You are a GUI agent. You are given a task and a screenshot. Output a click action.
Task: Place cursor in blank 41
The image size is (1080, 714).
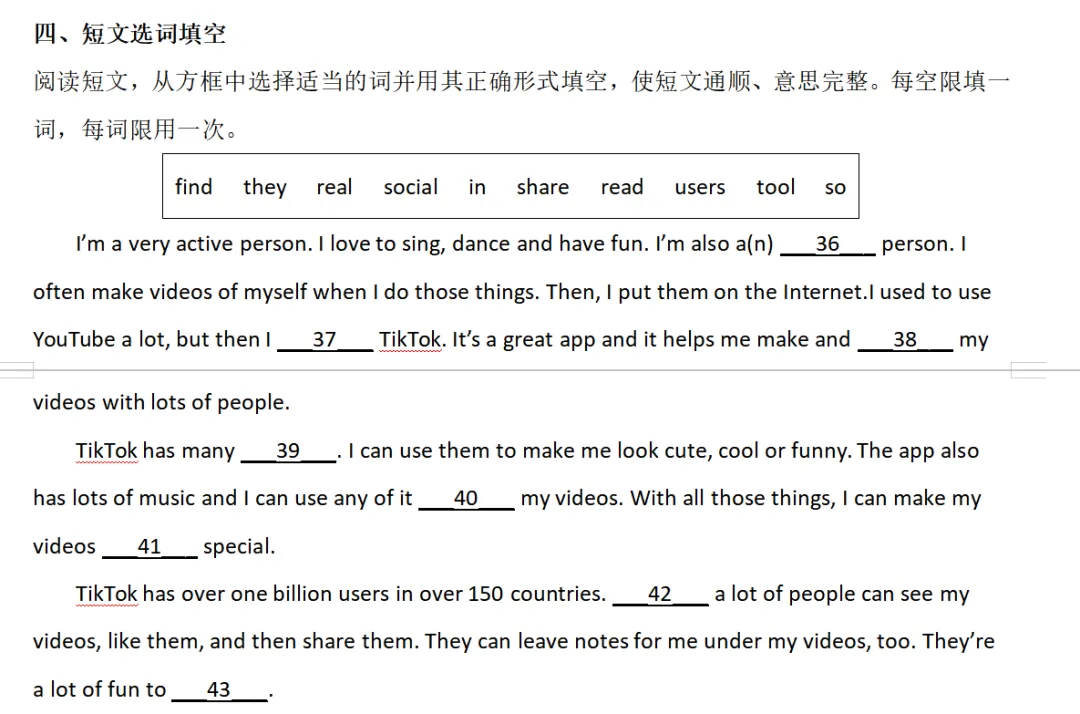(x=149, y=547)
